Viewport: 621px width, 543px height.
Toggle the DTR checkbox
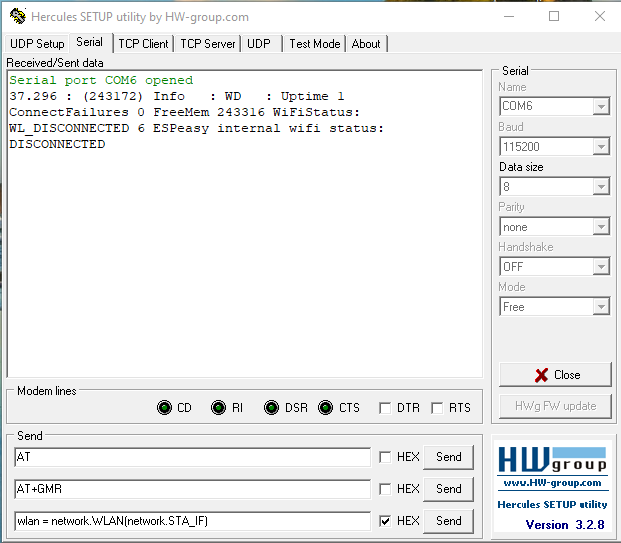tap(385, 408)
